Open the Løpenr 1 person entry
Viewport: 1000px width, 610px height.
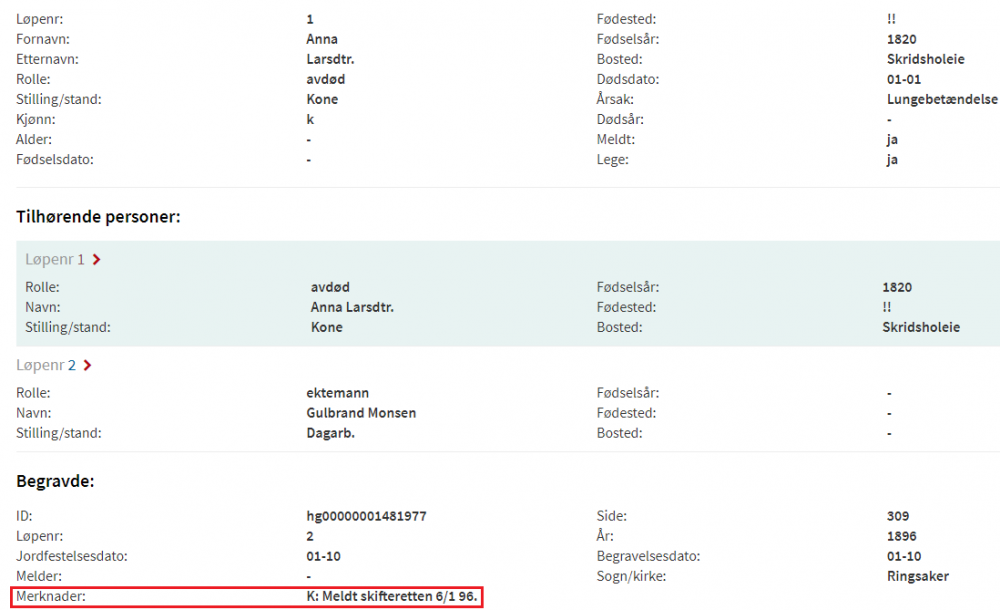coord(55,260)
